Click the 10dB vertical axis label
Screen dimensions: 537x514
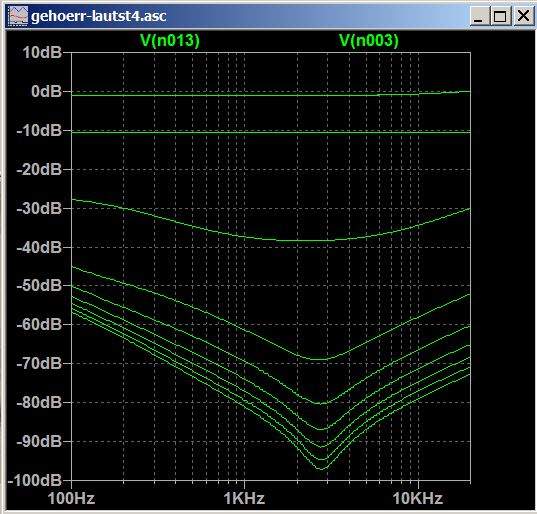(x=42, y=53)
